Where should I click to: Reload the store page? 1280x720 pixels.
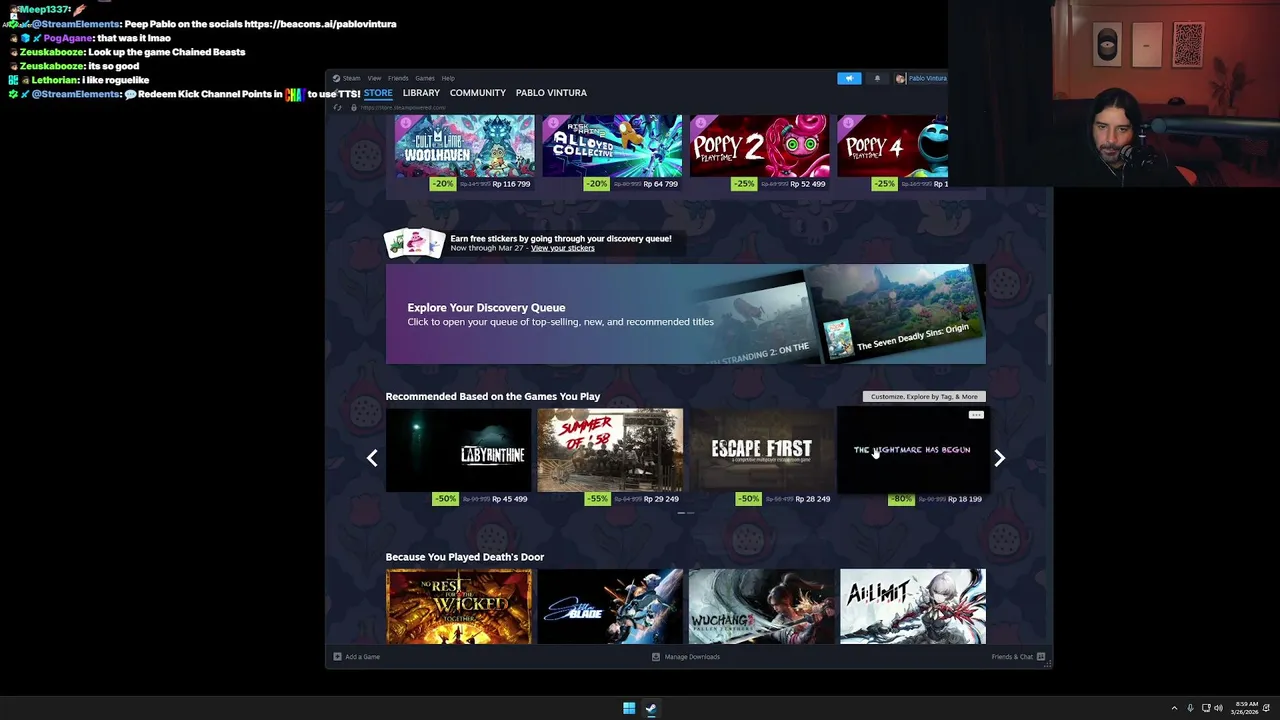point(337,107)
